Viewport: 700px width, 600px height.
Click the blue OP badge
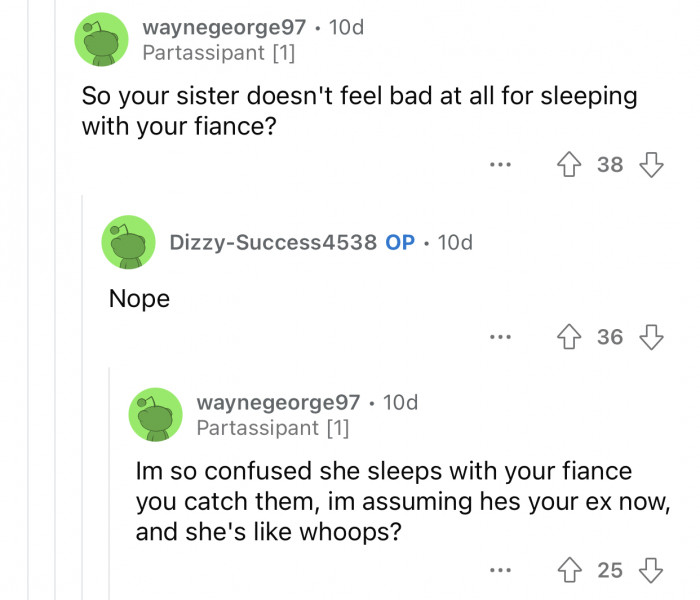pos(400,242)
